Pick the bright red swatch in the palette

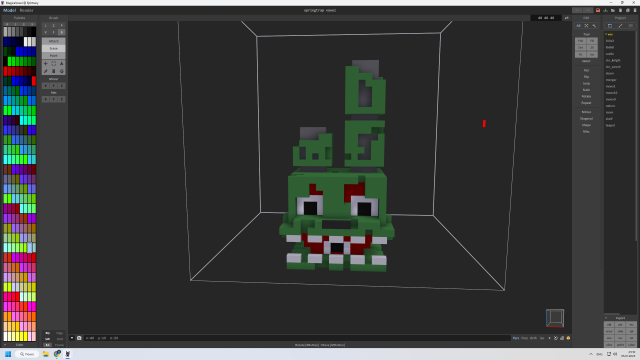(34, 81)
